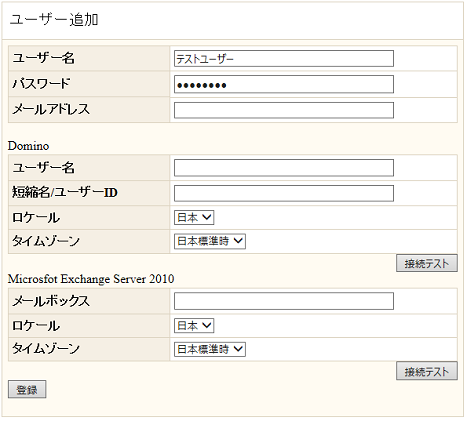The image size is (467, 421).
Task: Click the パスワード row label
Action: click(x=41, y=84)
